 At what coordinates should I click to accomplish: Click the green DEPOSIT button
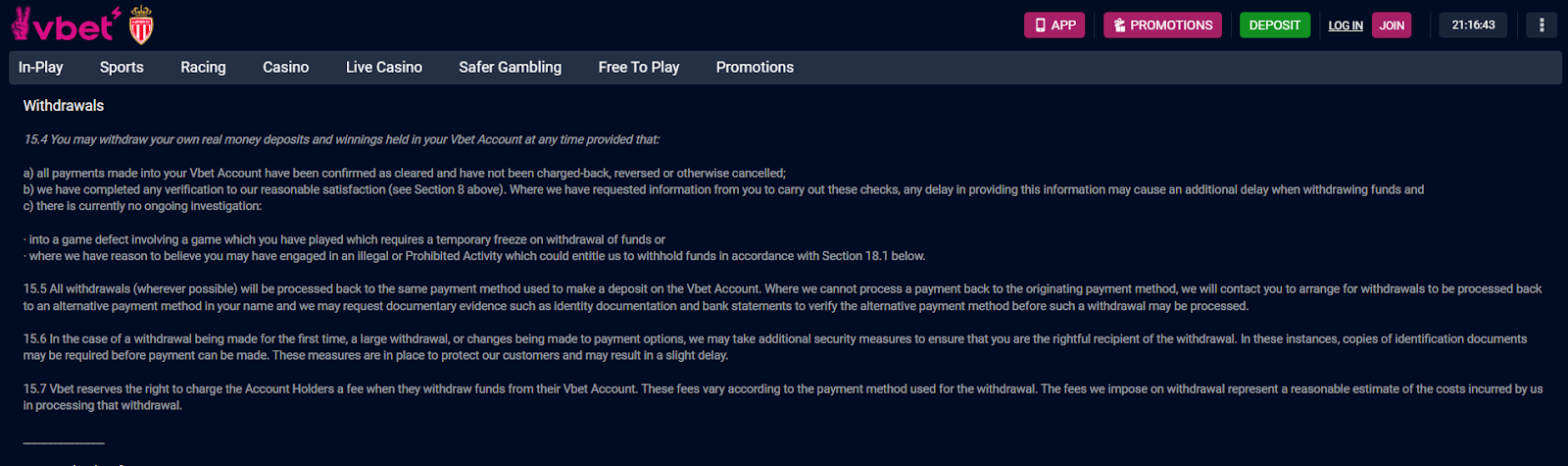click(x=1275, y=26)
